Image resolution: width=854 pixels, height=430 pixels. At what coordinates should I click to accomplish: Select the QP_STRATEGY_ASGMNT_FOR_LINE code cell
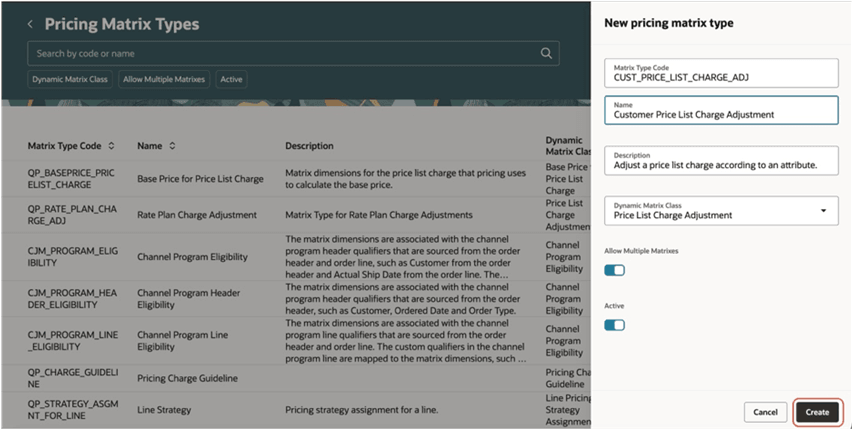point(73,409)
